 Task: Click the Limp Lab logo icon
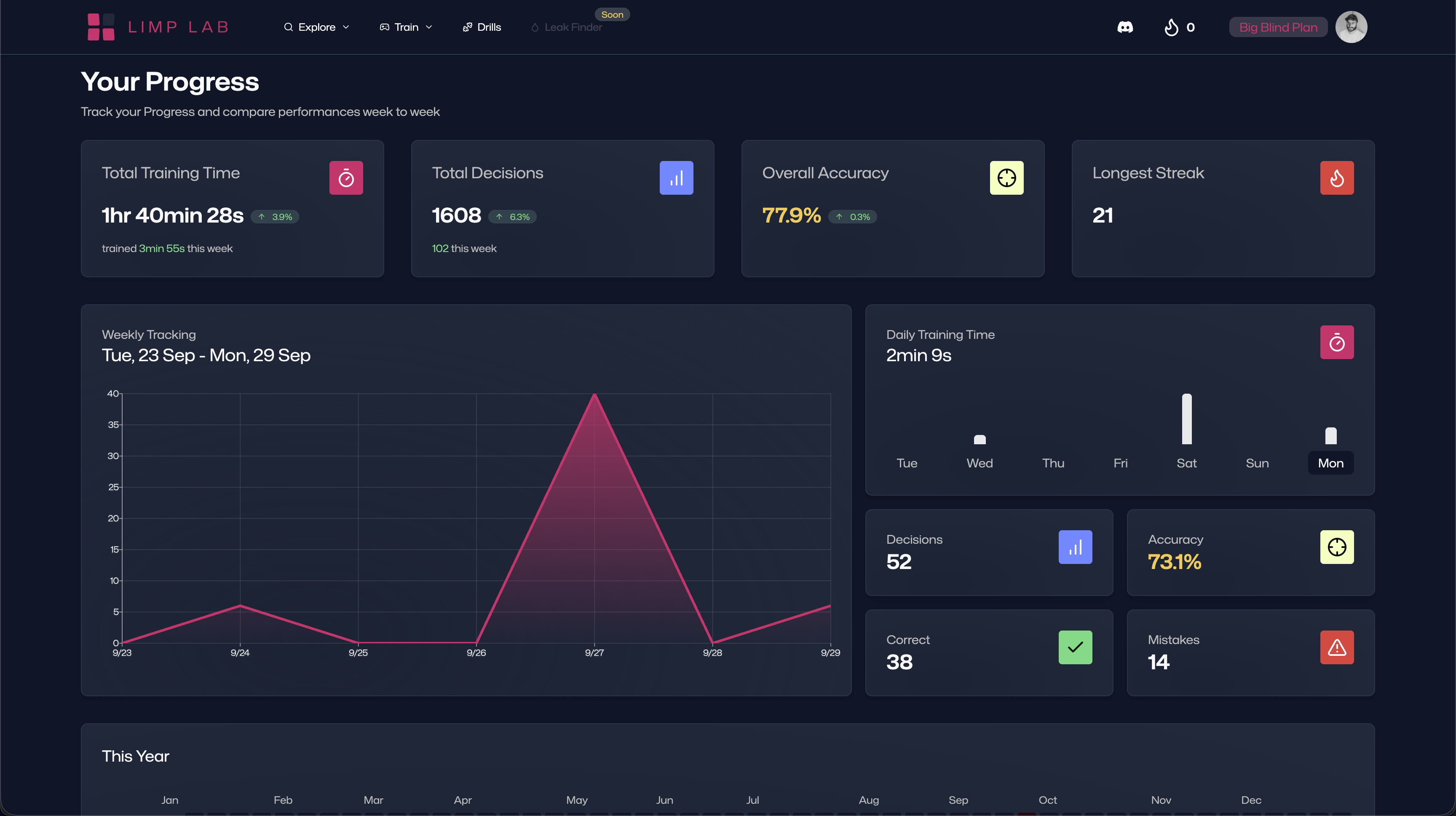coord(101,27)
